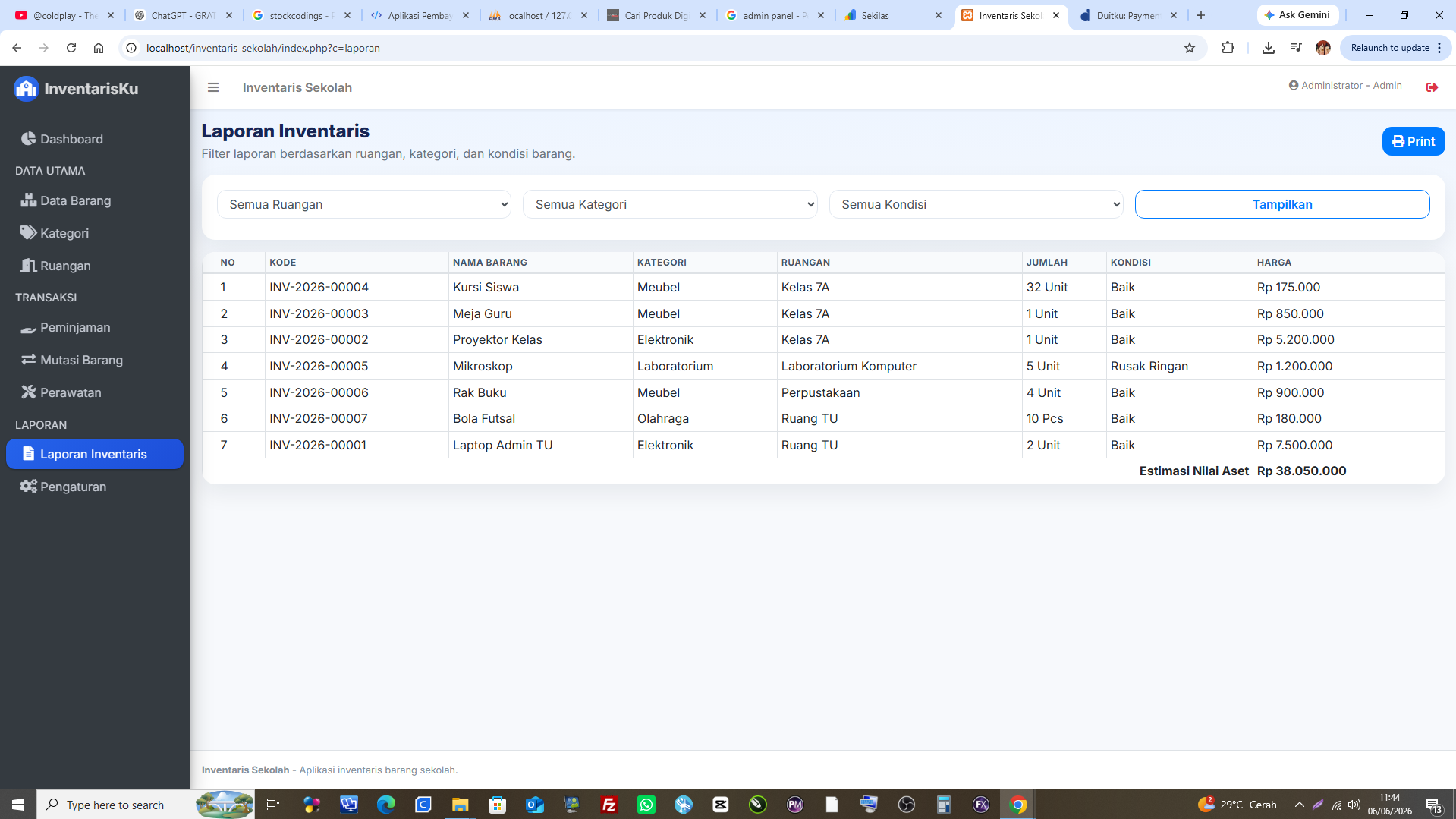The height and width of the screenshot is (819, 1456).
Task: Open browser downloads icon
Action: pyautogui.click(x=1268, y=48)
